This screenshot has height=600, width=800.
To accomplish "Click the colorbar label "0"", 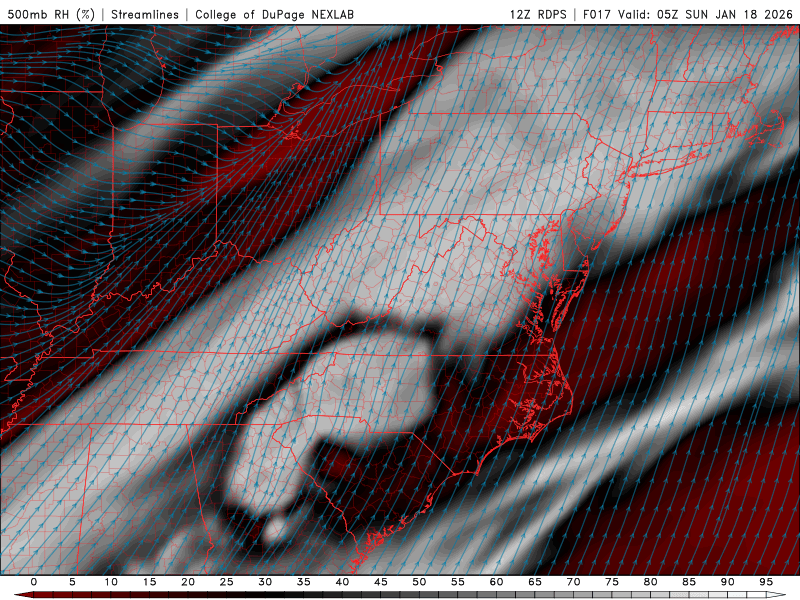I will click(x=34, y=582).
